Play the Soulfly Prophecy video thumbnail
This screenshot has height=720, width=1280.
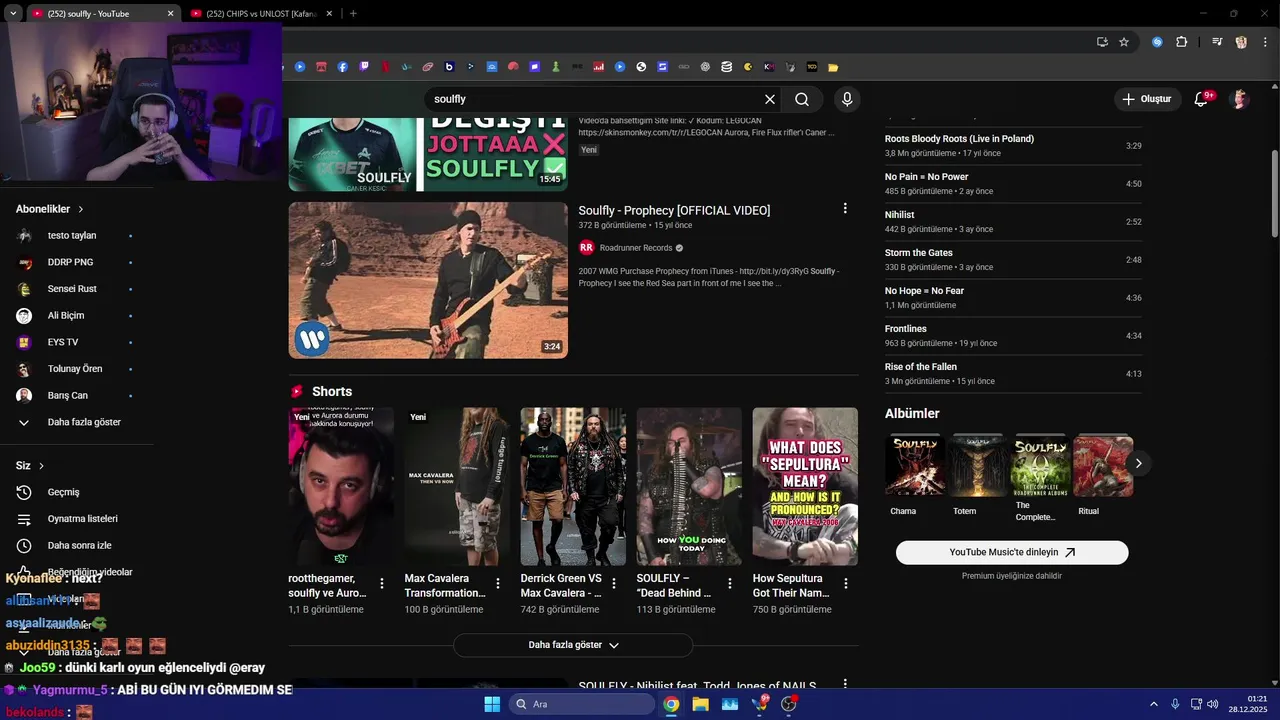(x=428, y=280)
